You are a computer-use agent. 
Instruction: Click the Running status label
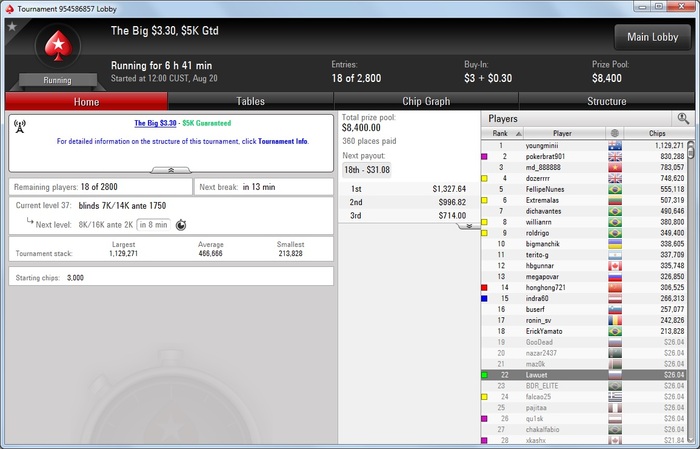(57, 80)
